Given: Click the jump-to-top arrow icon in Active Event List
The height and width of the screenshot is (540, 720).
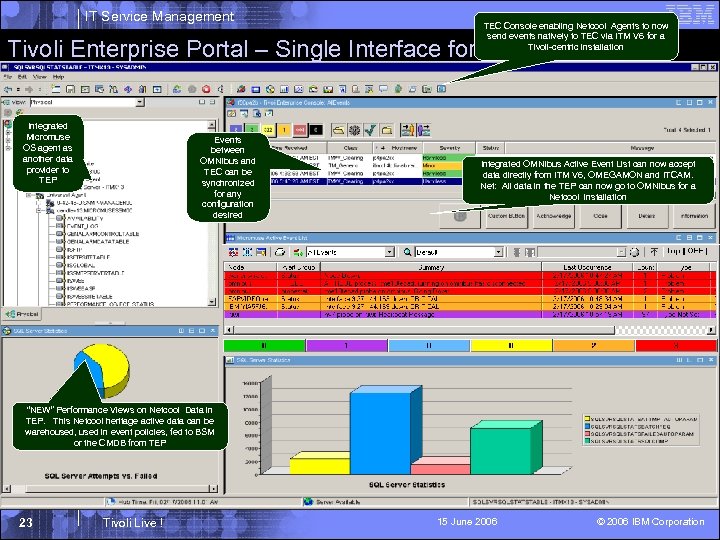Looking at the screenshot, I should click(654, 252).
